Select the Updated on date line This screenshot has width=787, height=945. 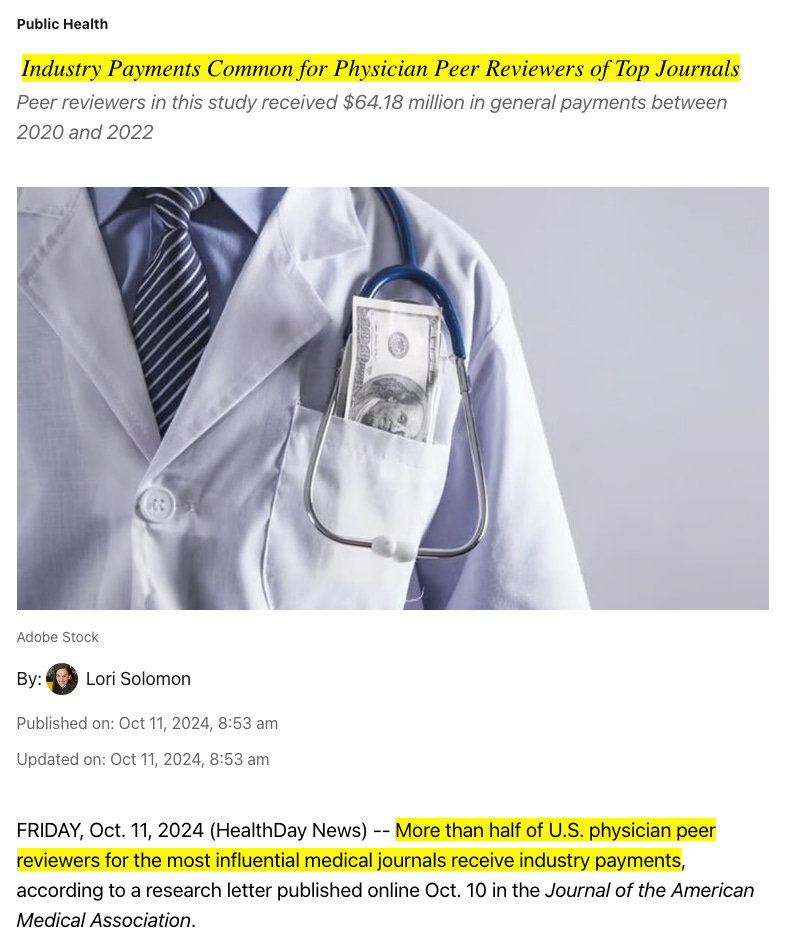tap(143, 759)
